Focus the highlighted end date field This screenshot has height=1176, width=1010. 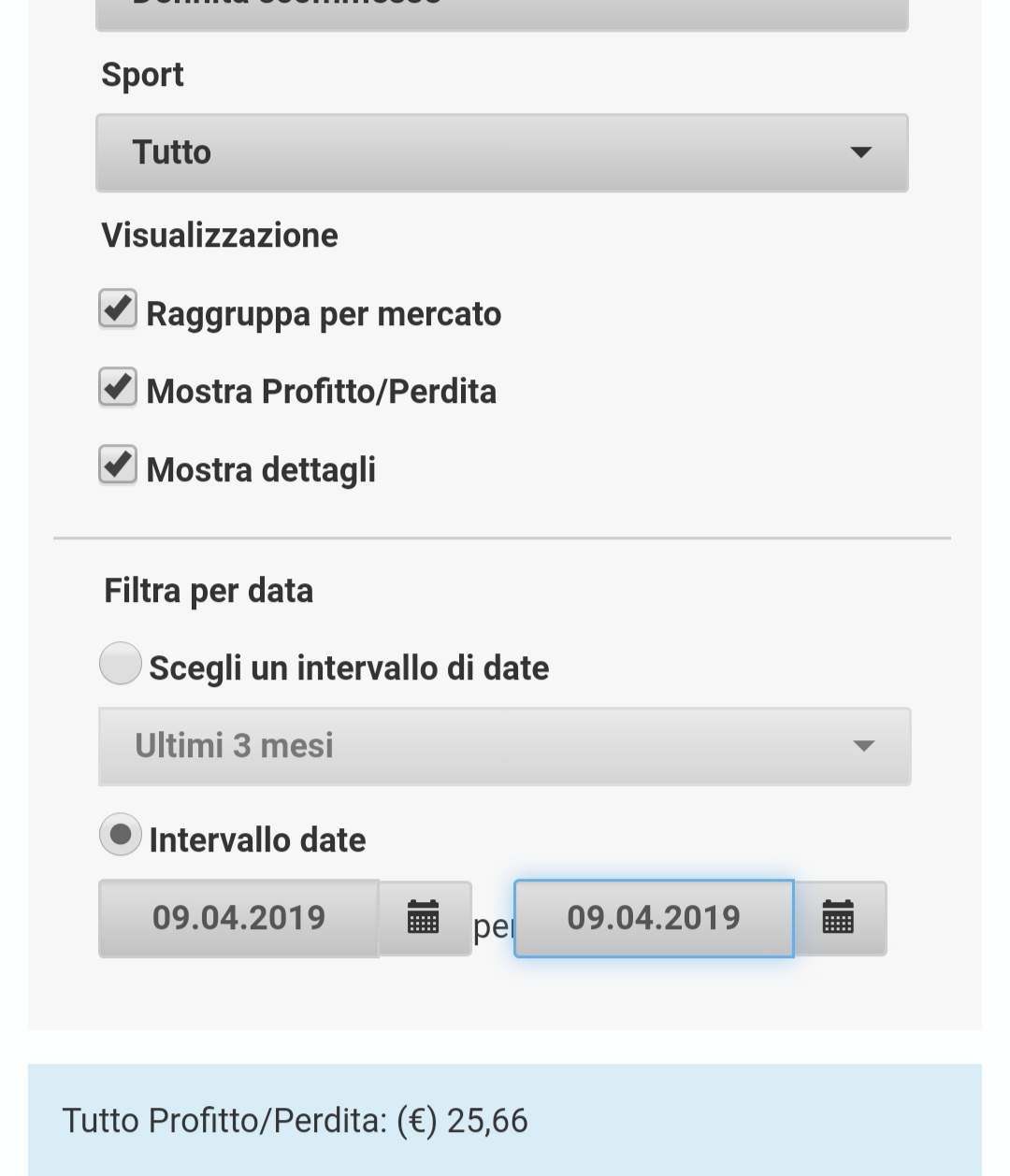click(654, 918)
